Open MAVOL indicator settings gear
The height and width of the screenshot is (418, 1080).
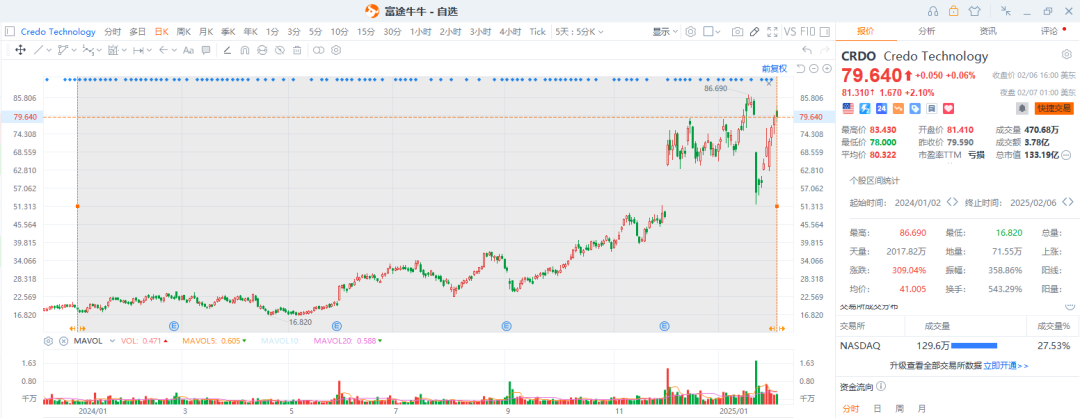coord(48,341)
